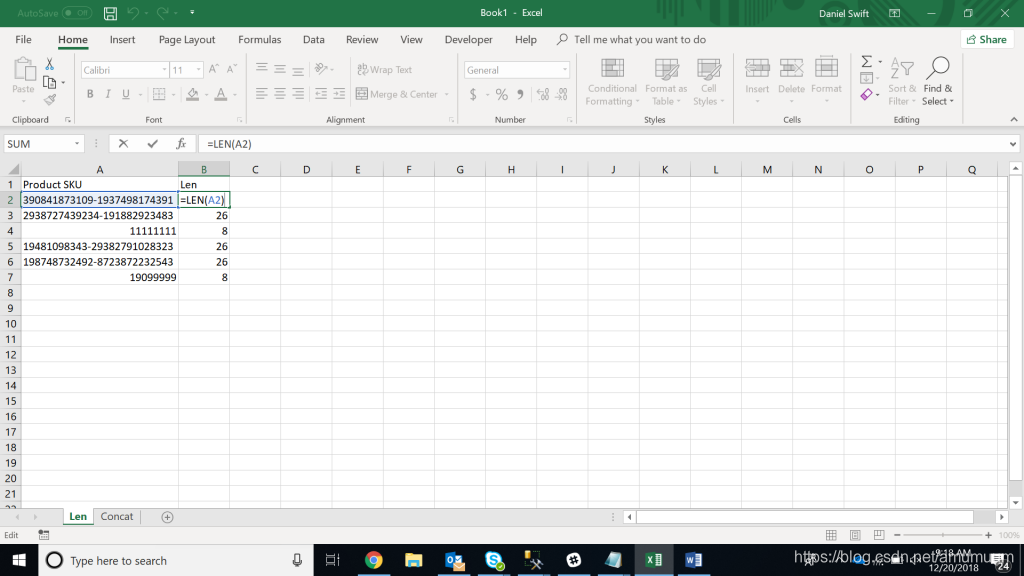The image size is (1024, 576).
Task: Open the File menu
Action: [x=24, y=39]
